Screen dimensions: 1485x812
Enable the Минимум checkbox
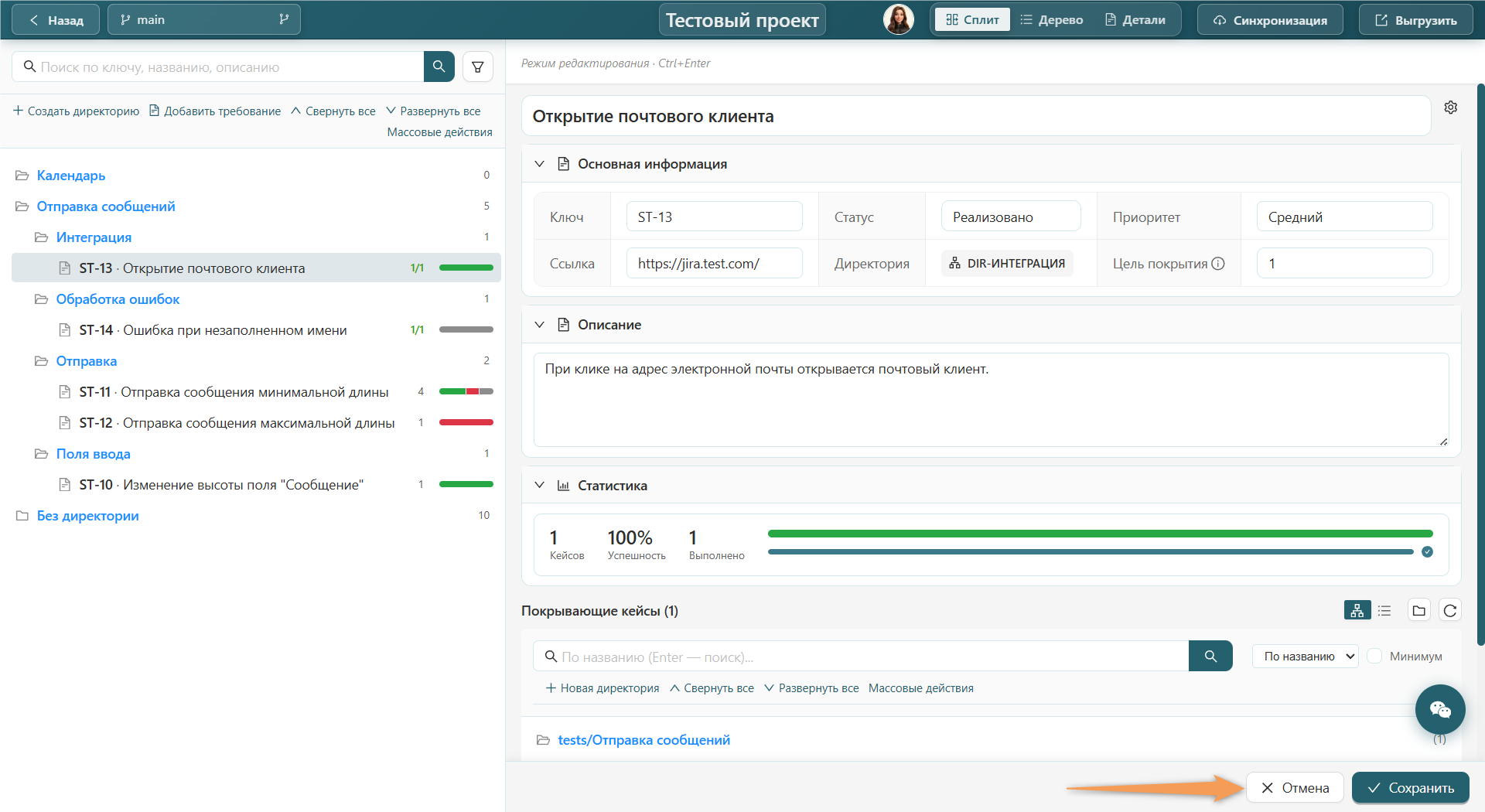point(1374,656)
